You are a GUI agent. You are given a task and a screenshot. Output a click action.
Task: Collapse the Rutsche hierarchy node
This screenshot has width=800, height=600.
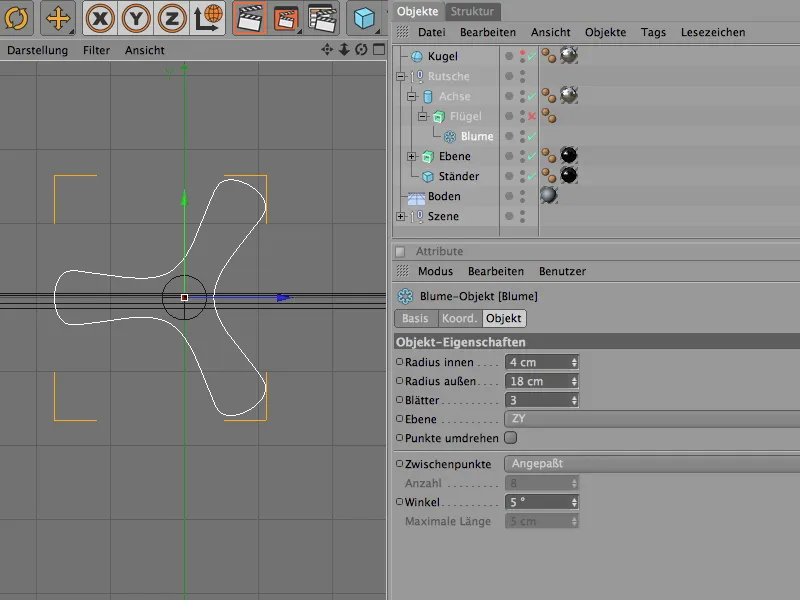401,77
